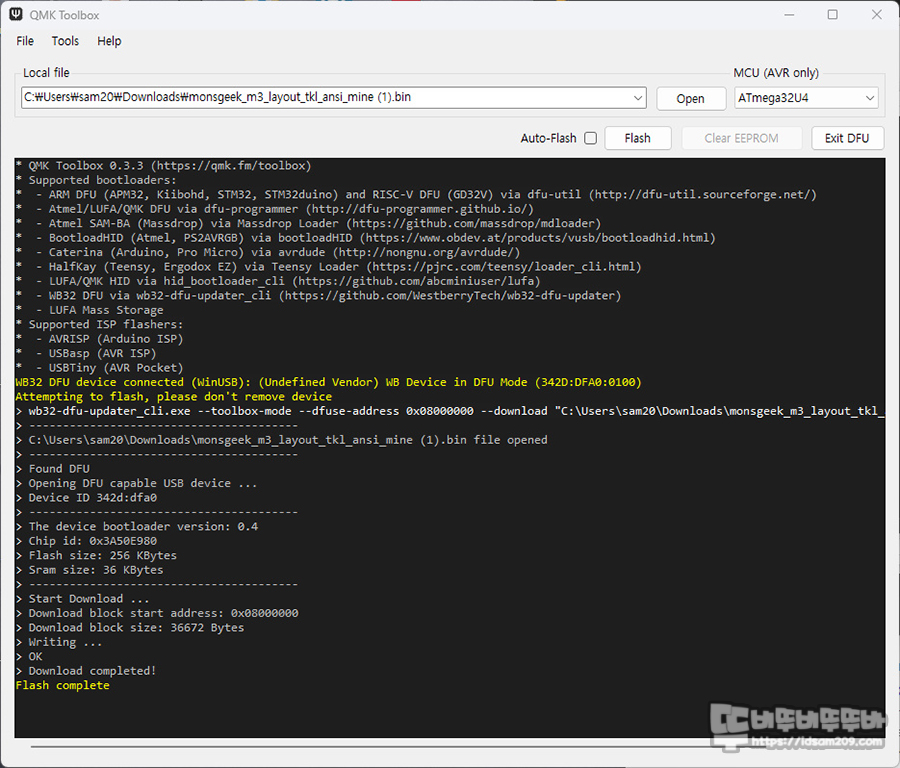
Task: Click the 'Flash complete' log line
Action: (62, 685)
